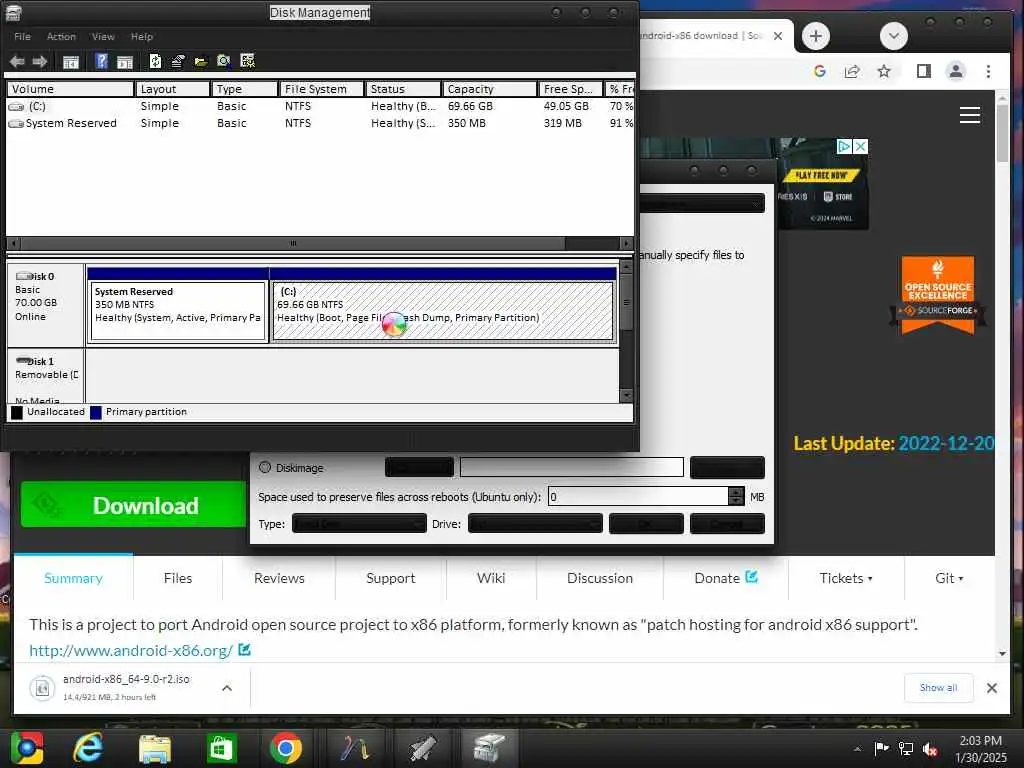Open the Windows Store taskbar icon
Viewport: 1024px width, 768px height.
(221, 748)
